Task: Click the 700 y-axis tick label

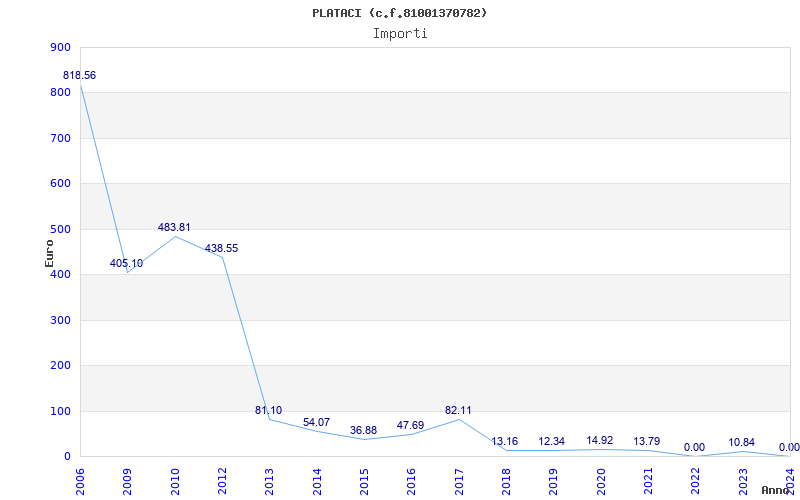Action: pyautogui.click(x=60, y=138)
